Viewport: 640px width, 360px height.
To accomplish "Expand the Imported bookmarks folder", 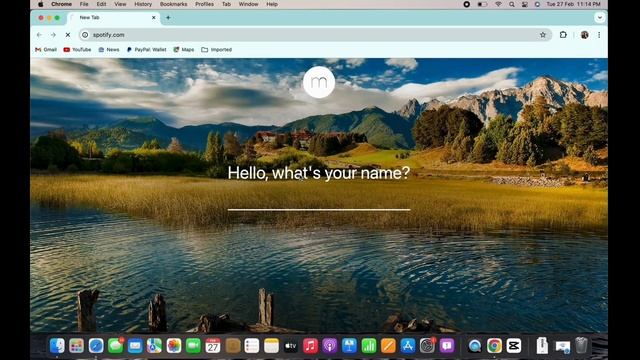I will tap(216, 49).
